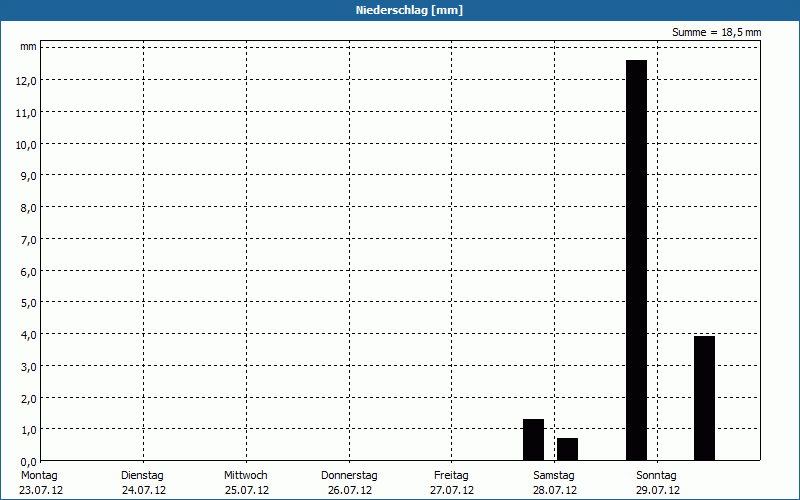Click the 24.07.12 date label
This screenshot has width=800, height=500.
144,490
